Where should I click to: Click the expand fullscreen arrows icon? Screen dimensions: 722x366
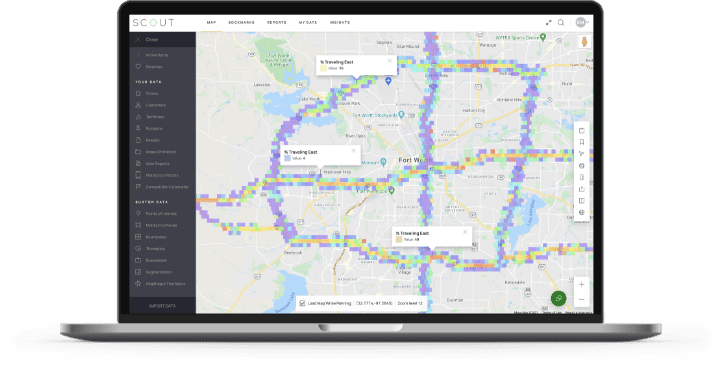548,23
